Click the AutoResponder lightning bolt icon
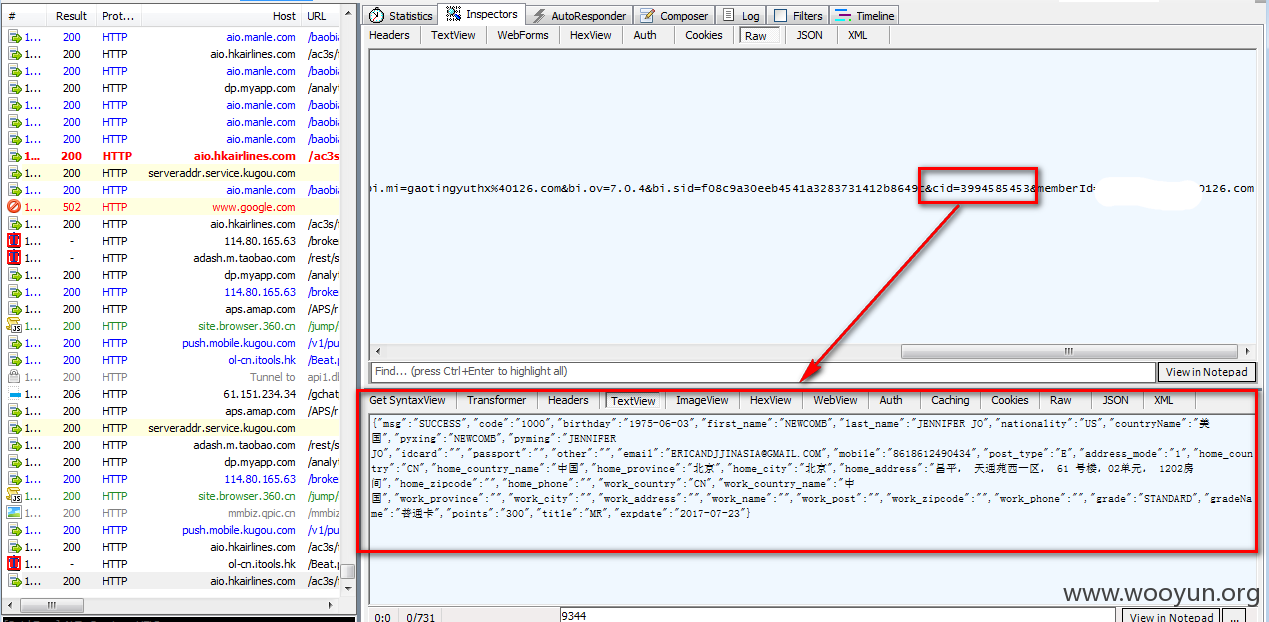1269x622 pixels. [x=540, y=16]
